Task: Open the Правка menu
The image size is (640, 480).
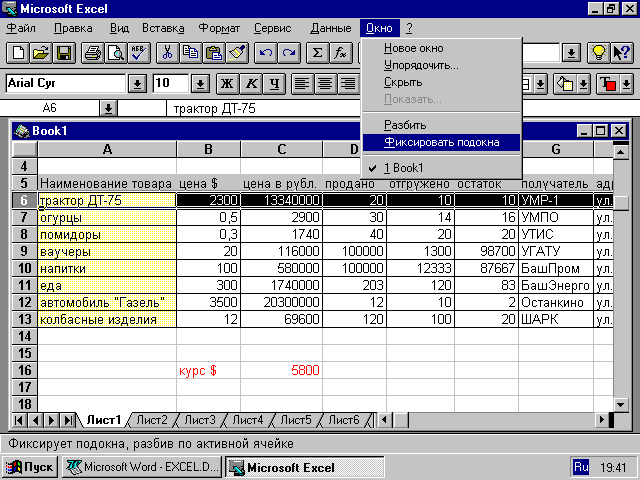Action: tap(73, 28)
